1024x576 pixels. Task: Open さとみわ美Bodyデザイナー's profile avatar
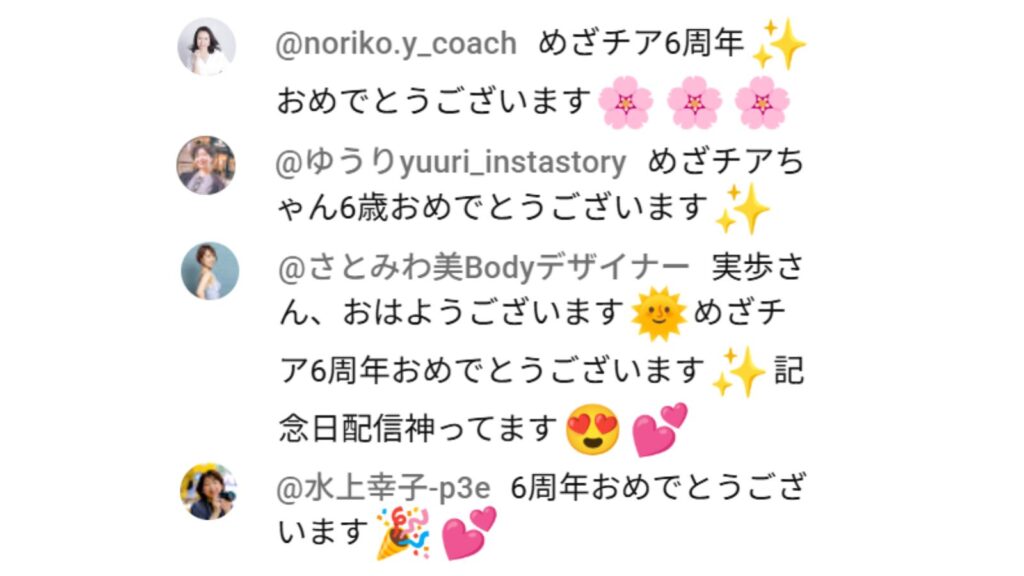pos(210,271)
